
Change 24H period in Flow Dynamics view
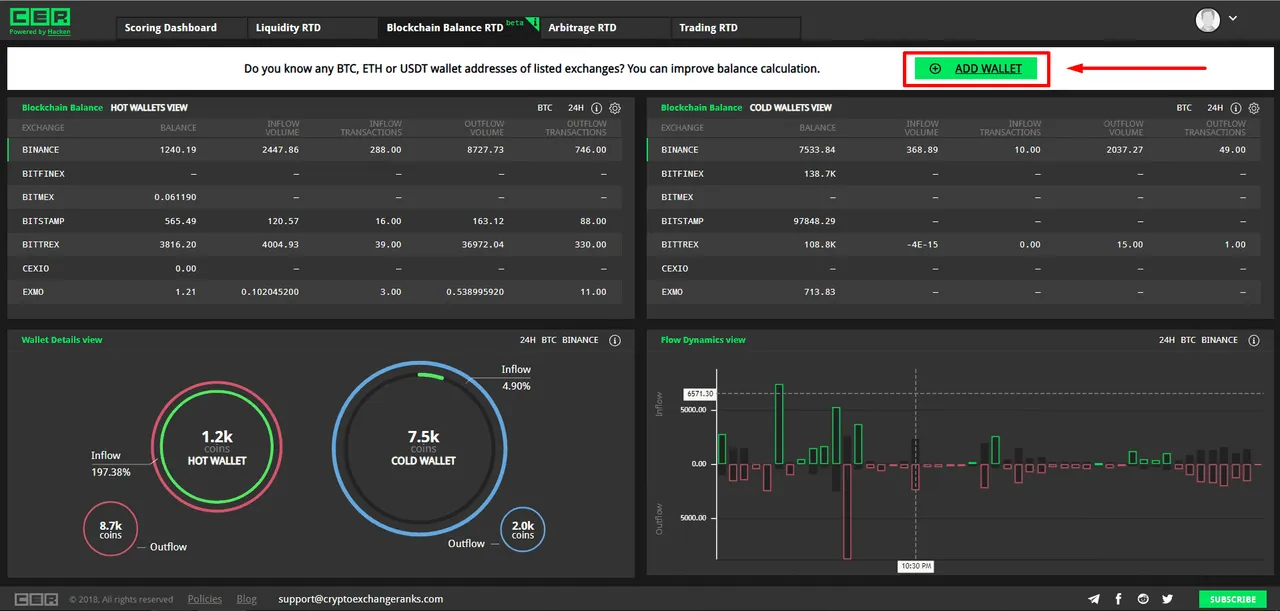tap(1167, 340)
